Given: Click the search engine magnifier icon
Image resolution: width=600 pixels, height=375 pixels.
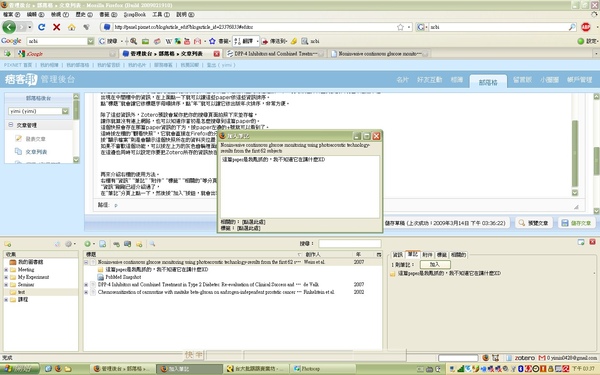Looking at the screenshot, I should click(572, 27).
